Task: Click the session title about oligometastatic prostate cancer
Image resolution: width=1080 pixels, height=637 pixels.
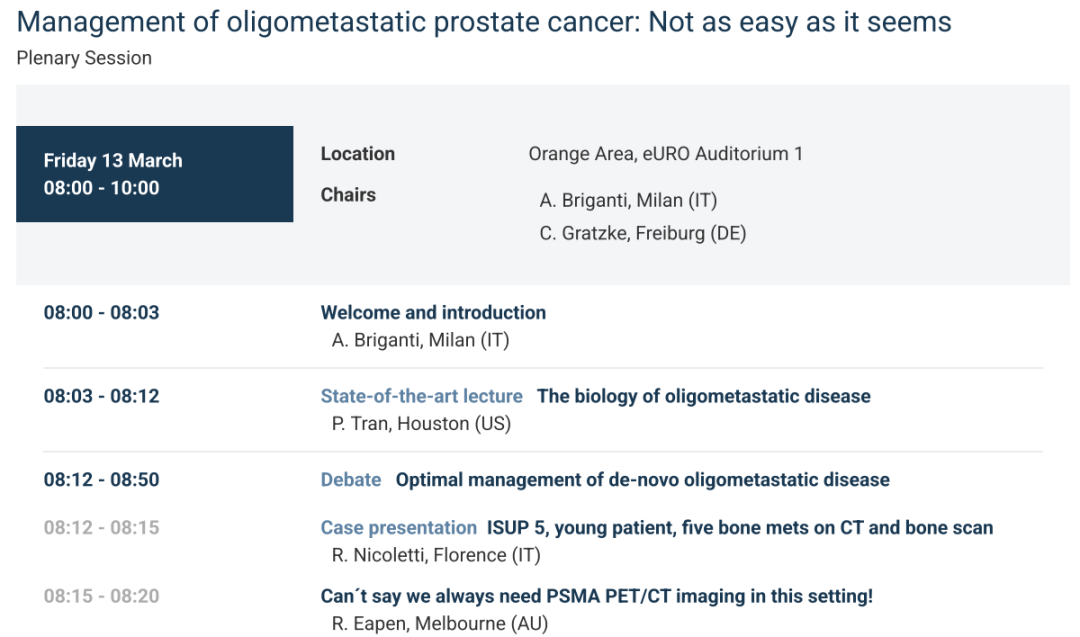Action: coord(484,21)
